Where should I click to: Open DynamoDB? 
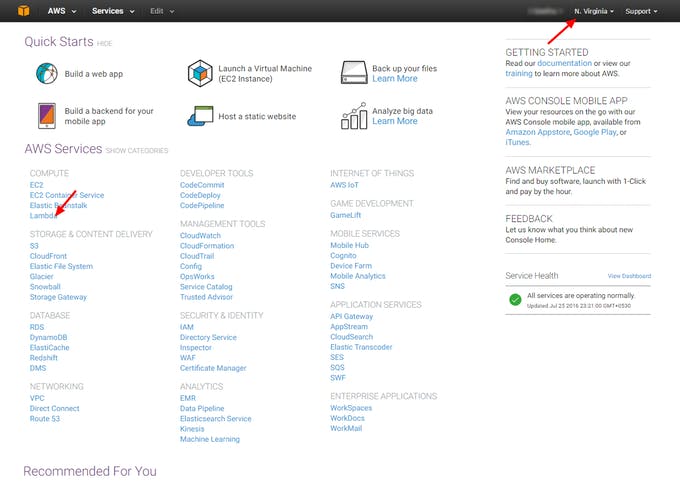[48, 337]
